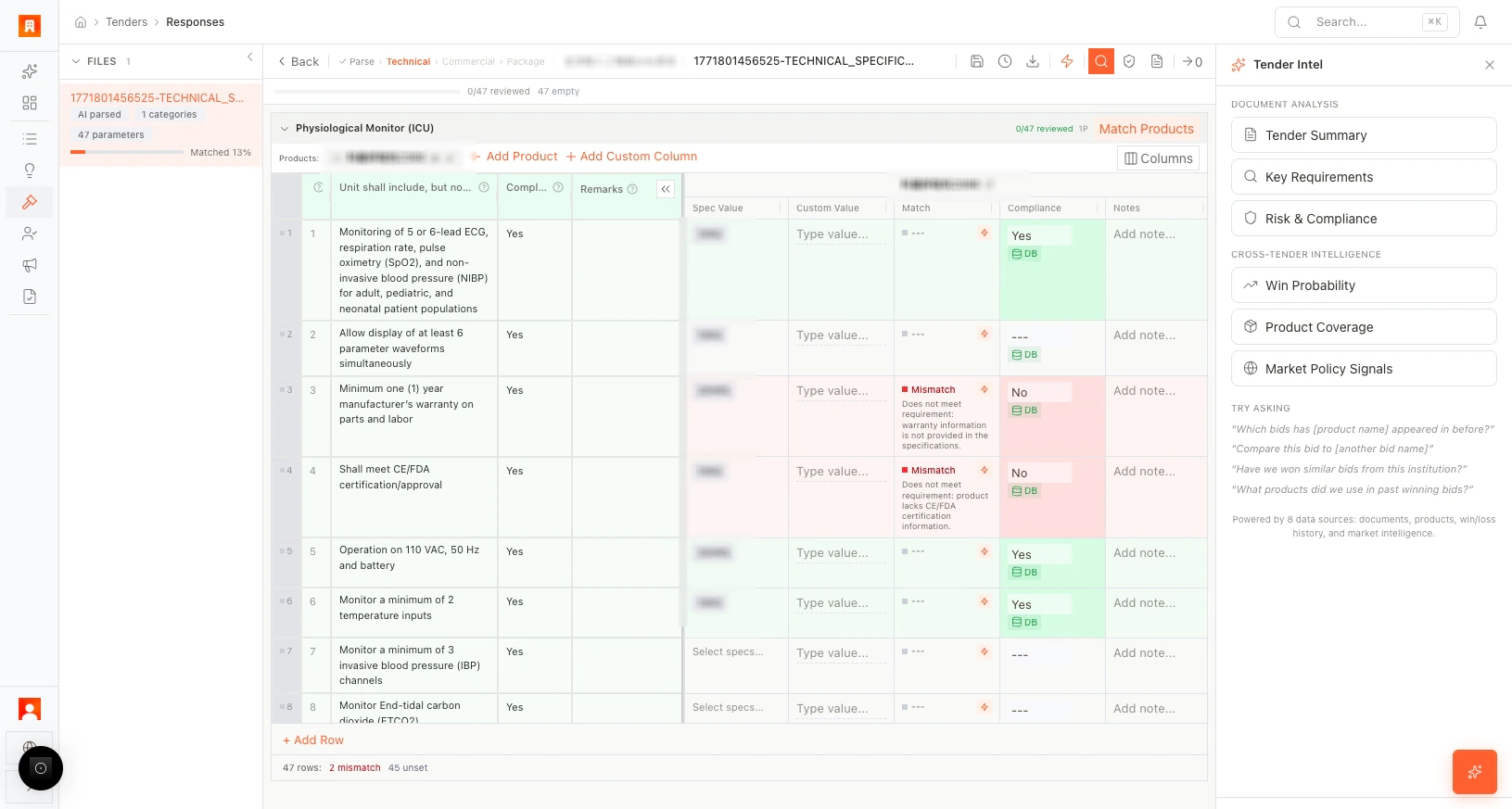Open the gavel tenders sidebar icon

[x=30, y=202]
